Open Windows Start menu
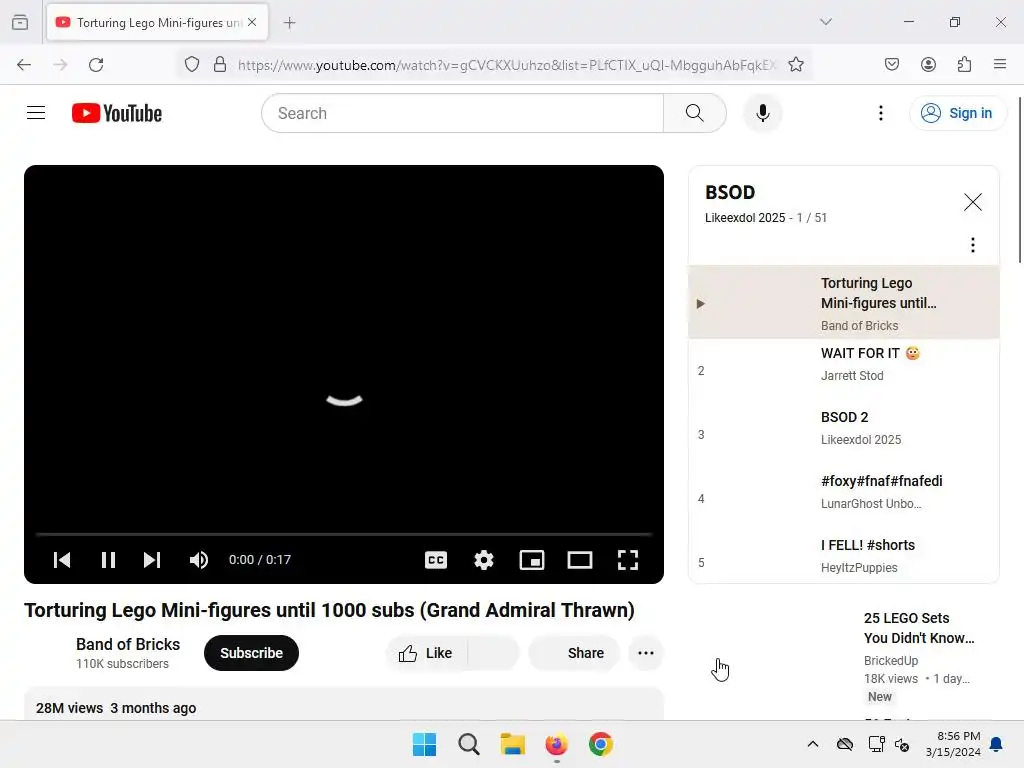 coord(424,744)
